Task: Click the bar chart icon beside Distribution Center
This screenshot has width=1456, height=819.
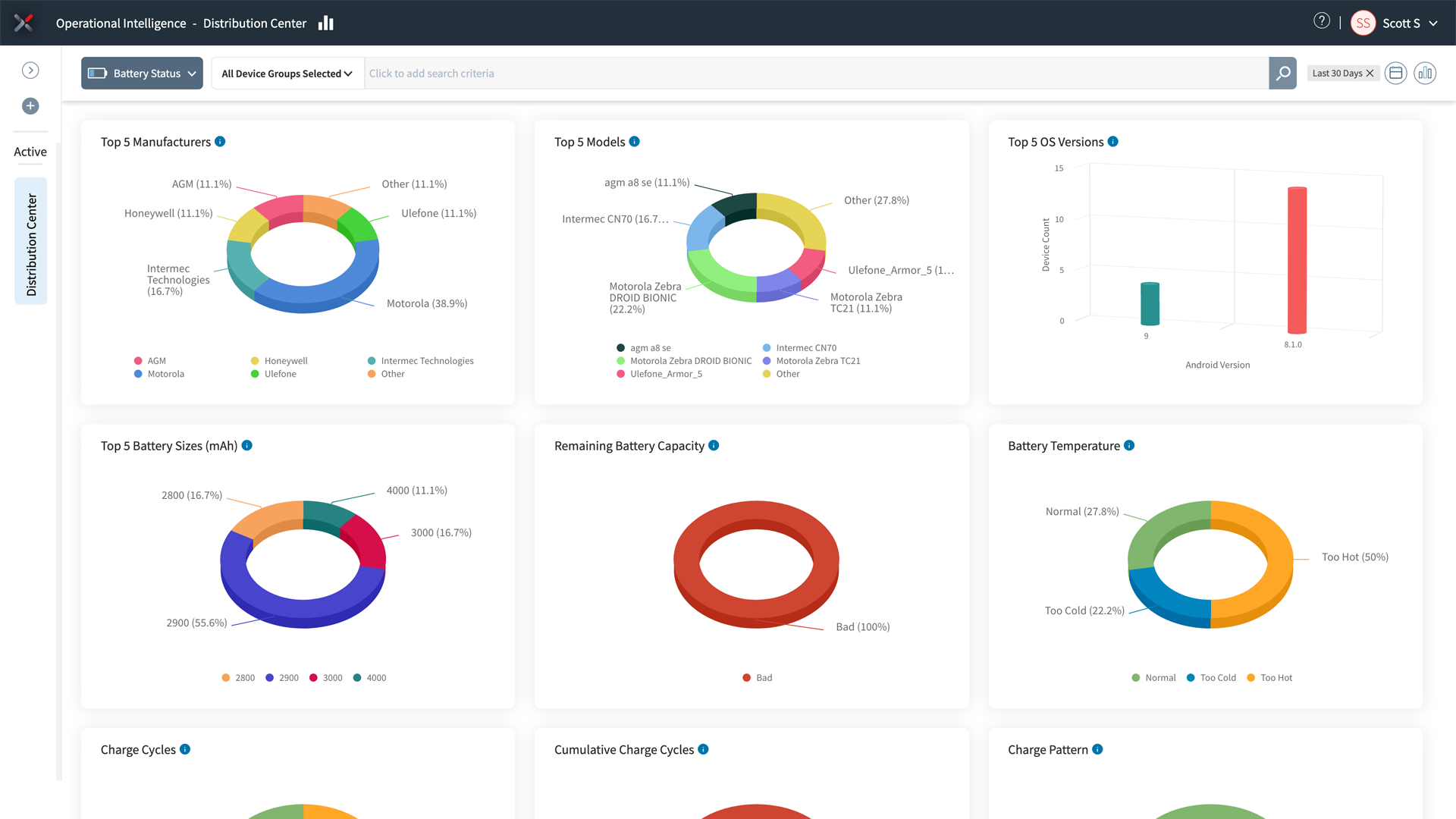Action: (326, 23)
